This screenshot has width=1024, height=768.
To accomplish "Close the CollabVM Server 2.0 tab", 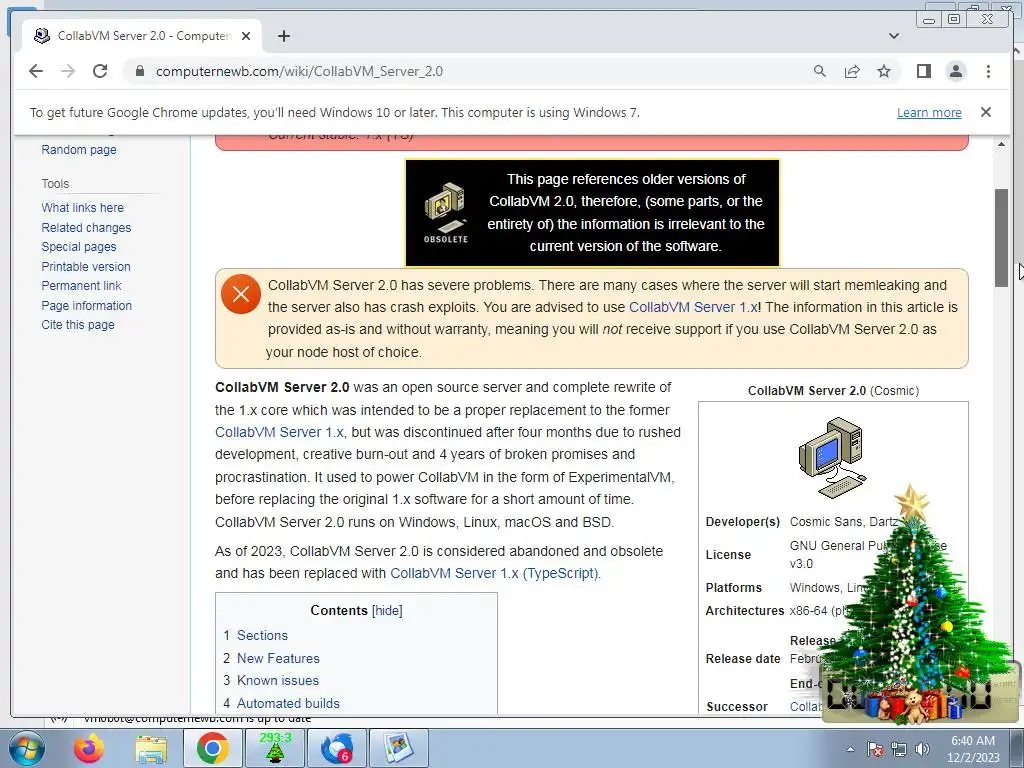I will (x=246, y=36).
